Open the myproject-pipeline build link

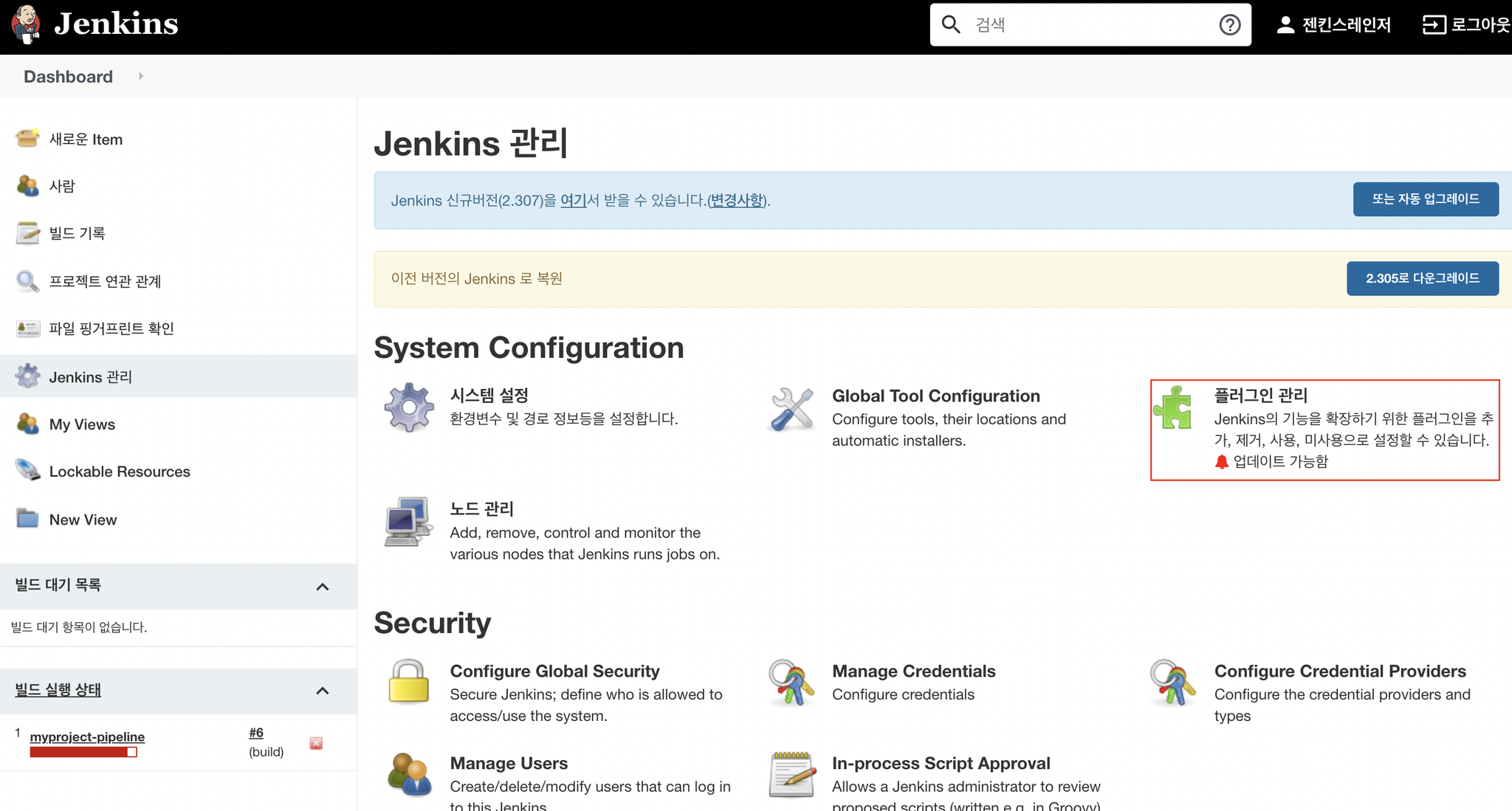point(87,736)
